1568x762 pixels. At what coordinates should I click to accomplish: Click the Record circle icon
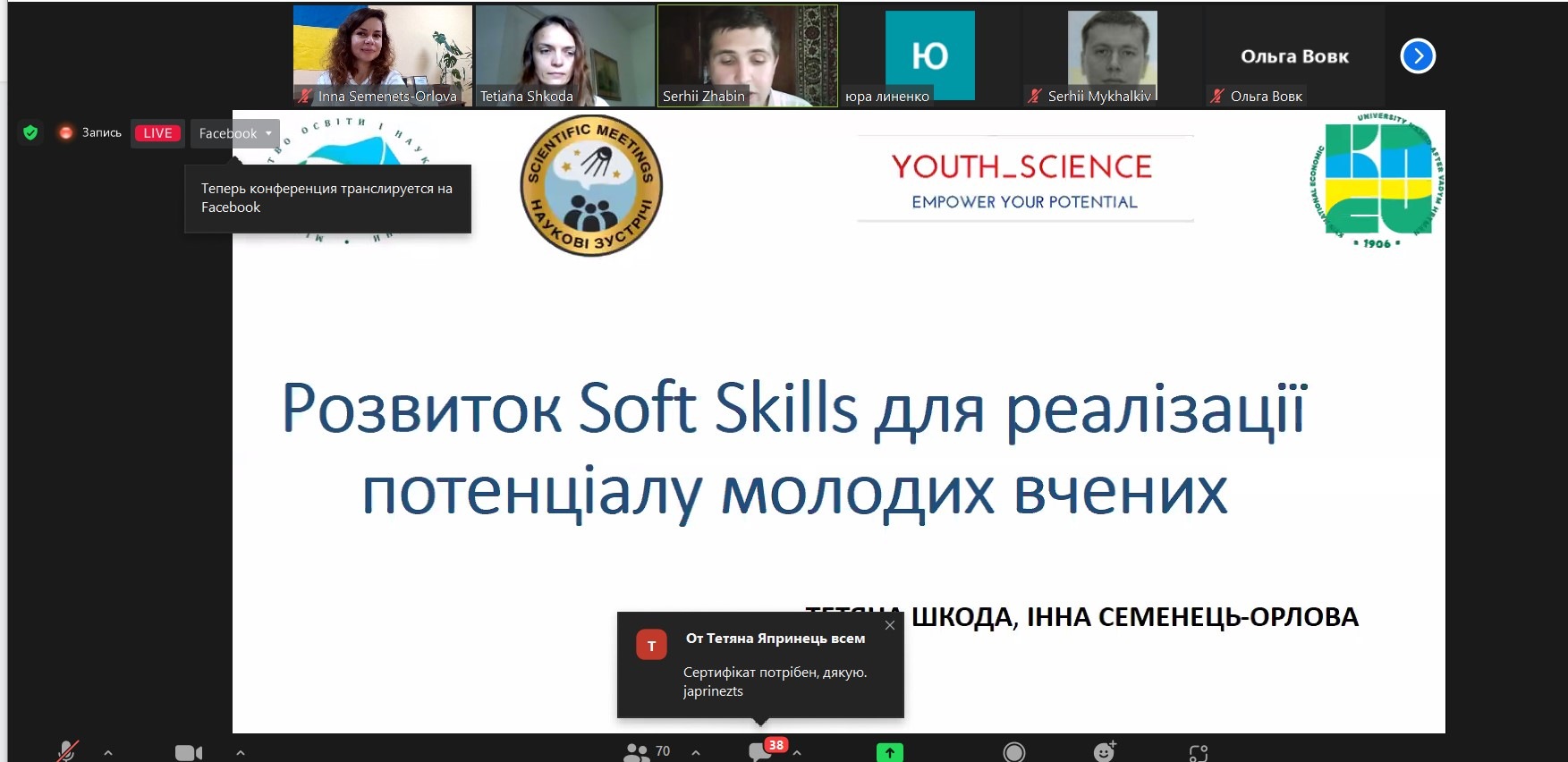pyautogui.click(x=1013, y=753)
